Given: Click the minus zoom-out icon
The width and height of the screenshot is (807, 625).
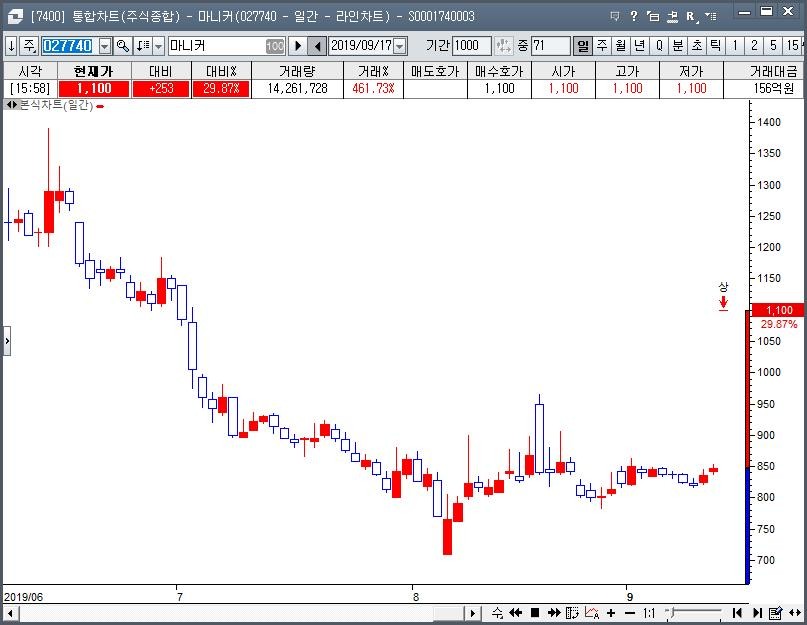Looking at the screenshot, I should coord(630,613).
